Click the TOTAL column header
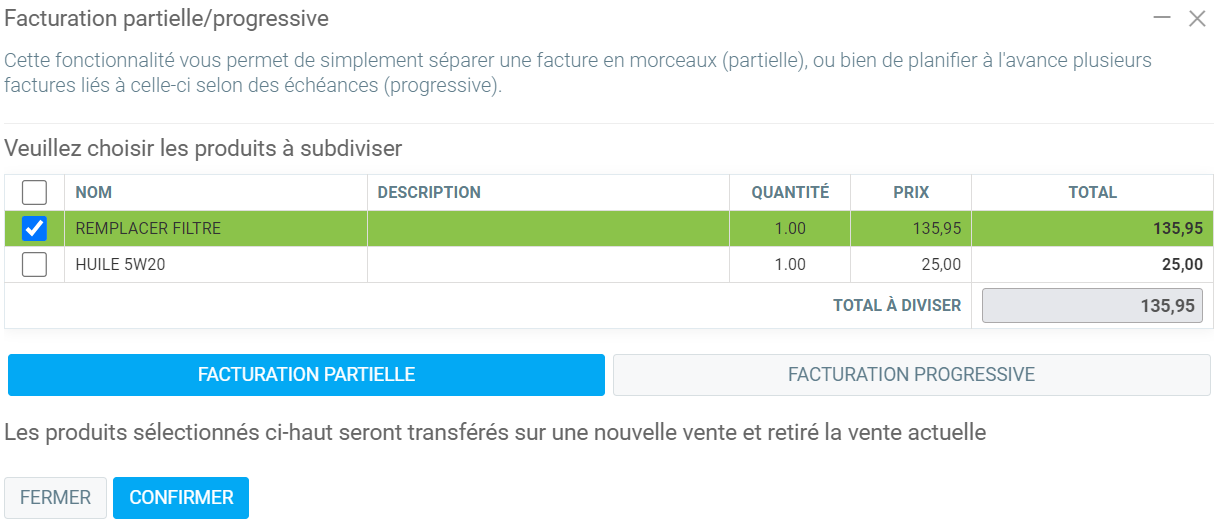Screen dimensions: 1218x520 1092,192
